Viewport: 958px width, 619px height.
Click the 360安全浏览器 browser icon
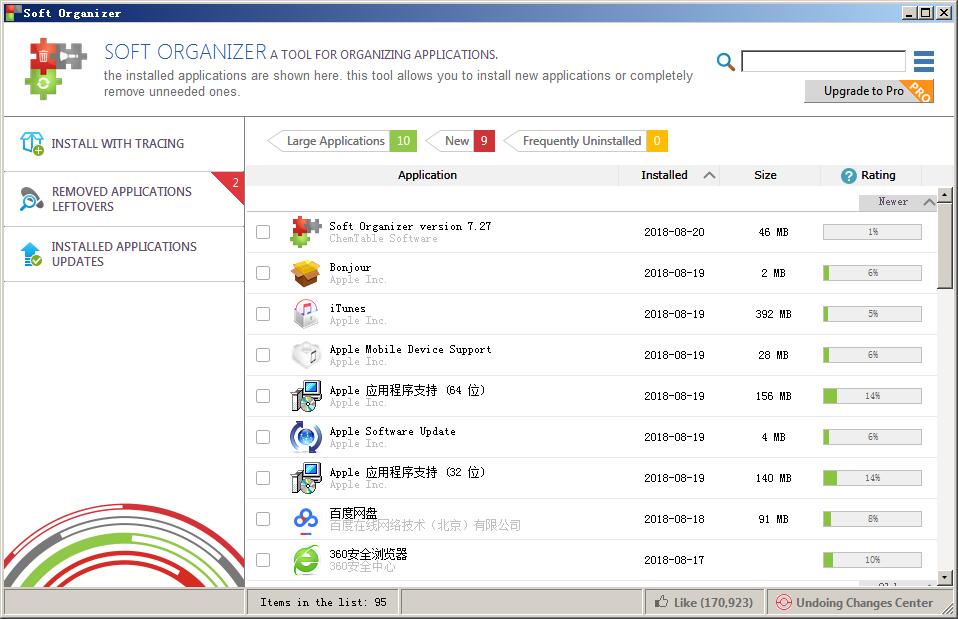tap(306, 559)
